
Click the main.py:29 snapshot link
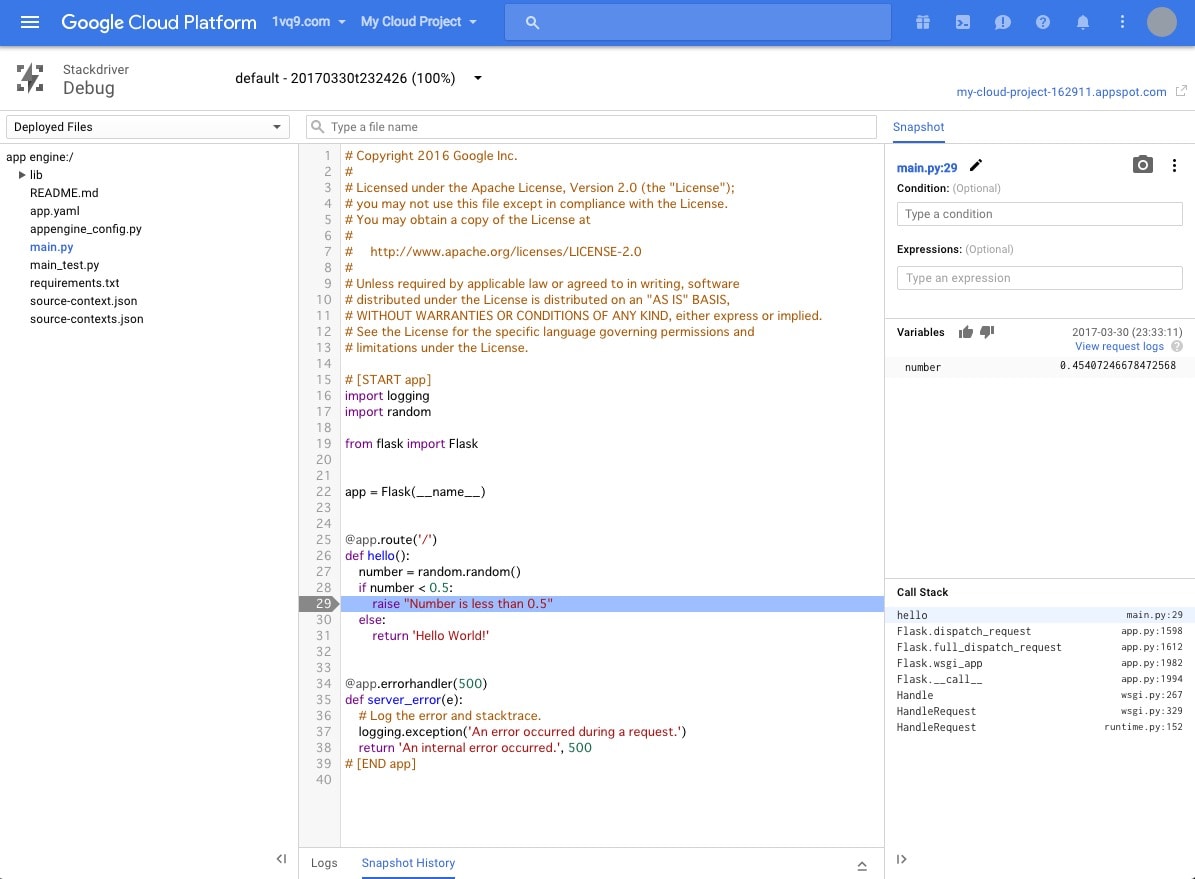coord(927,167)
